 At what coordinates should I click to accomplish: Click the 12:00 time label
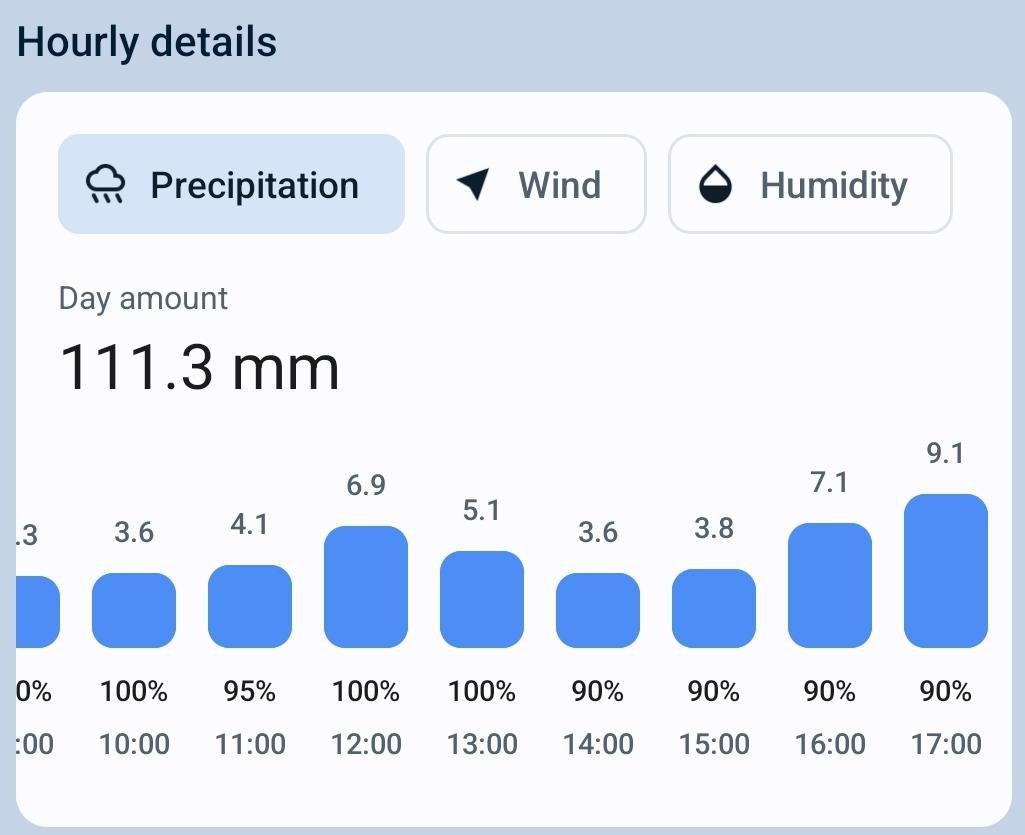pos(366,744)
